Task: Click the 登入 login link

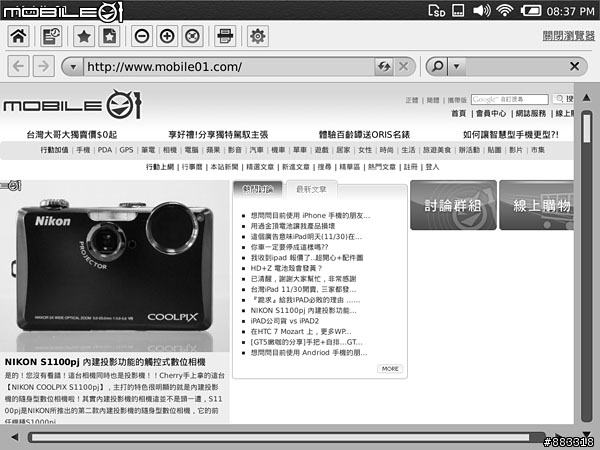Action: coord(432,167)
